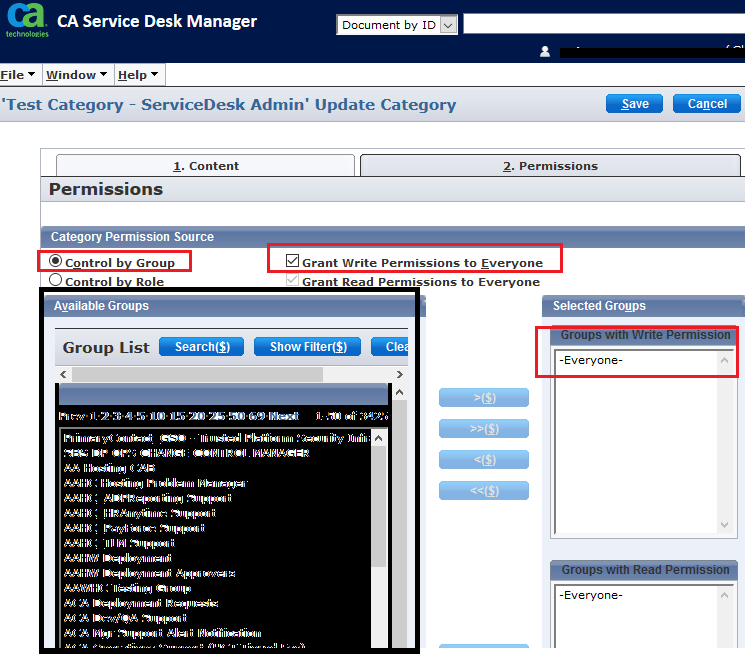
Task: Go to page 25 in group pagination
Action: coord(217,416)
